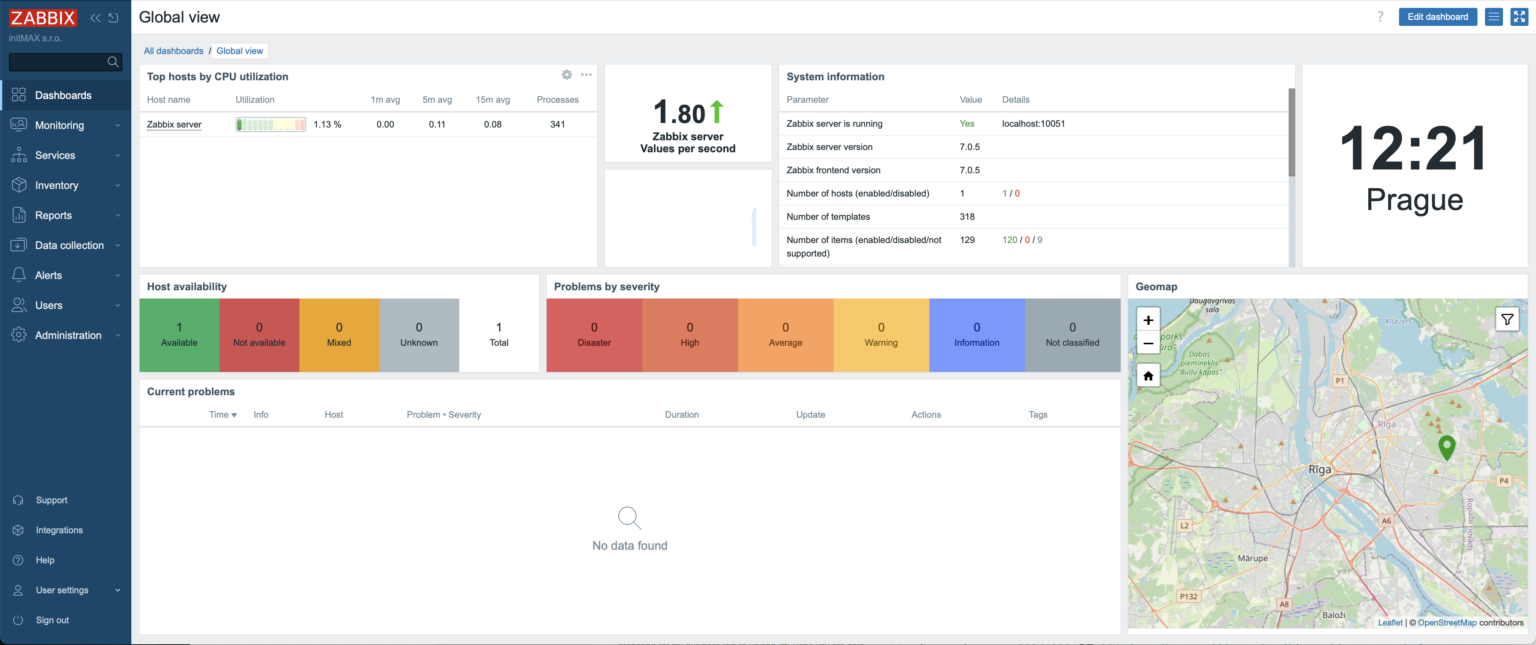Image resolution: width=1536 pixels, height=645 pixels.
Task: Open the widget ellipsis menu
Action: [x=586, y=75]
